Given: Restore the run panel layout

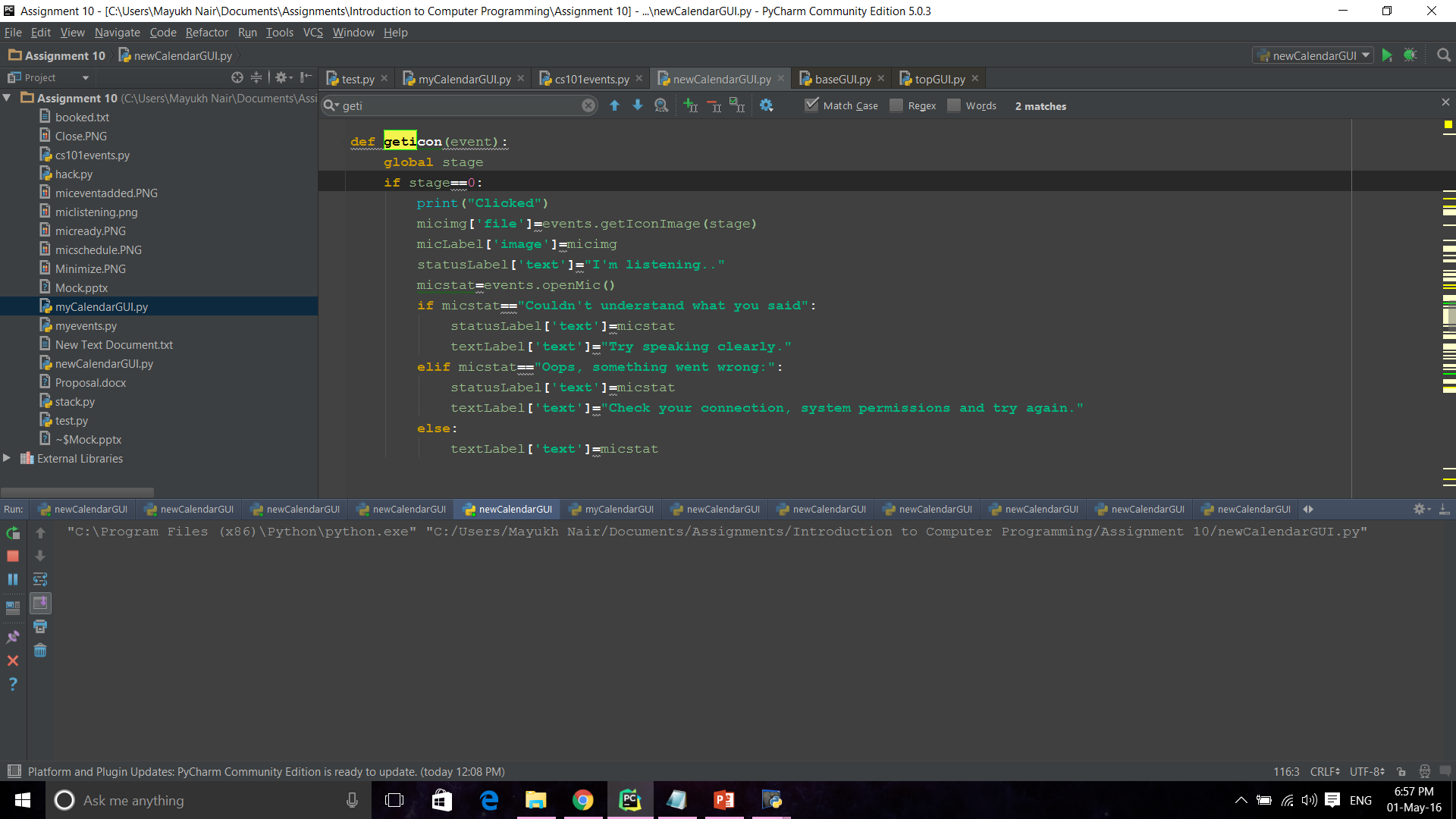Looking at the screenshot, I should [x=13, y=607].
